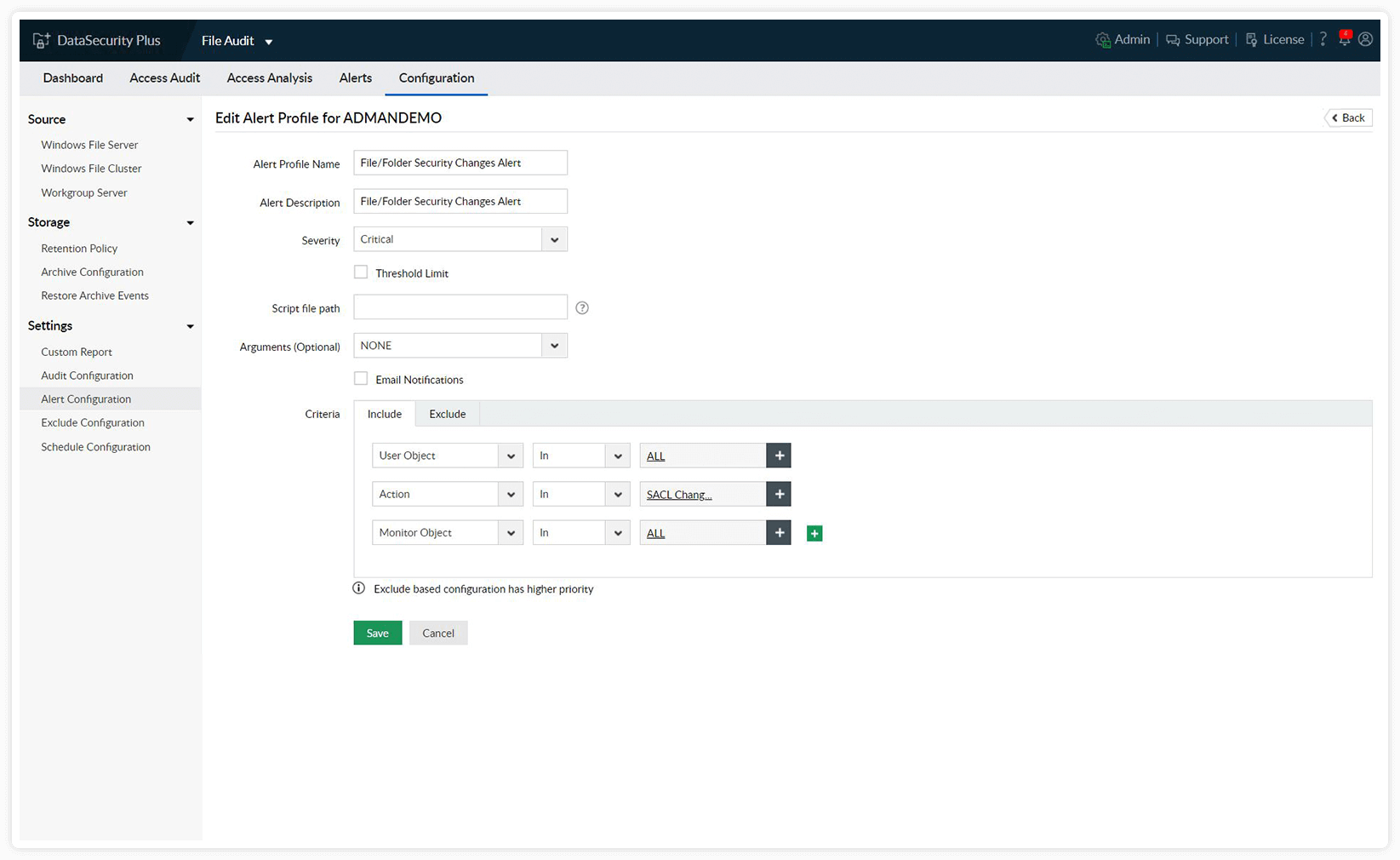Viewport: 1400px width, 860px height.
Task: Click the Alert Description field
Action: pos(460,201)
